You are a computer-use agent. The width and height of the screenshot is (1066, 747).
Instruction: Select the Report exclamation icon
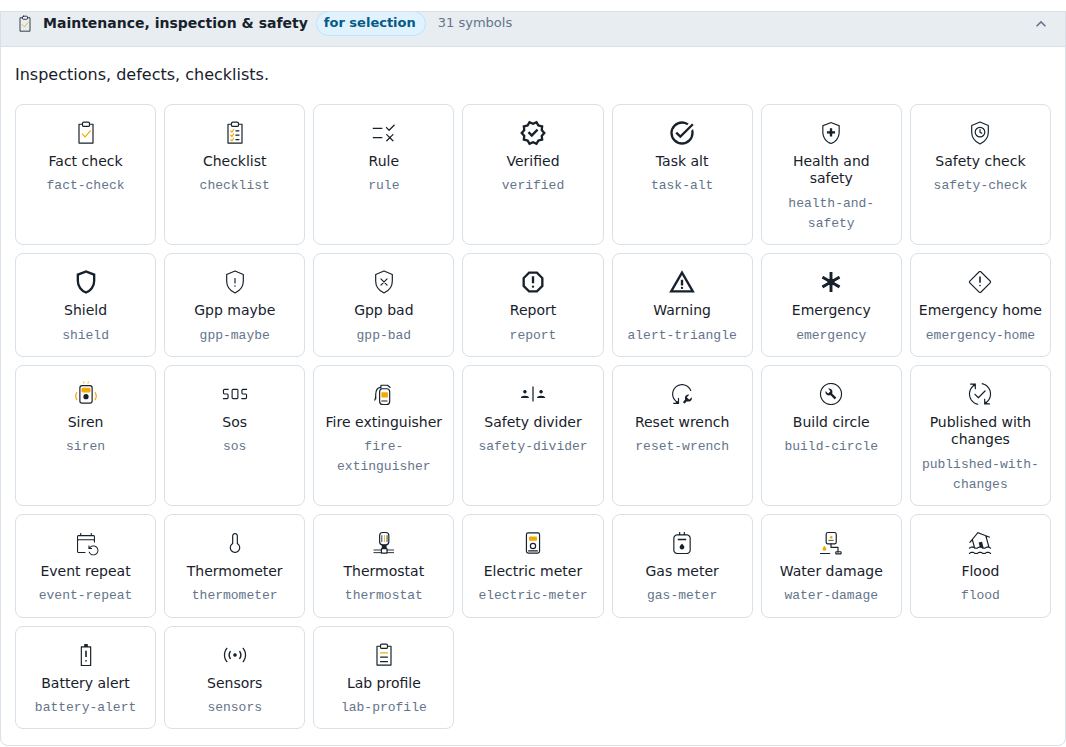click(x=533, y=281)
